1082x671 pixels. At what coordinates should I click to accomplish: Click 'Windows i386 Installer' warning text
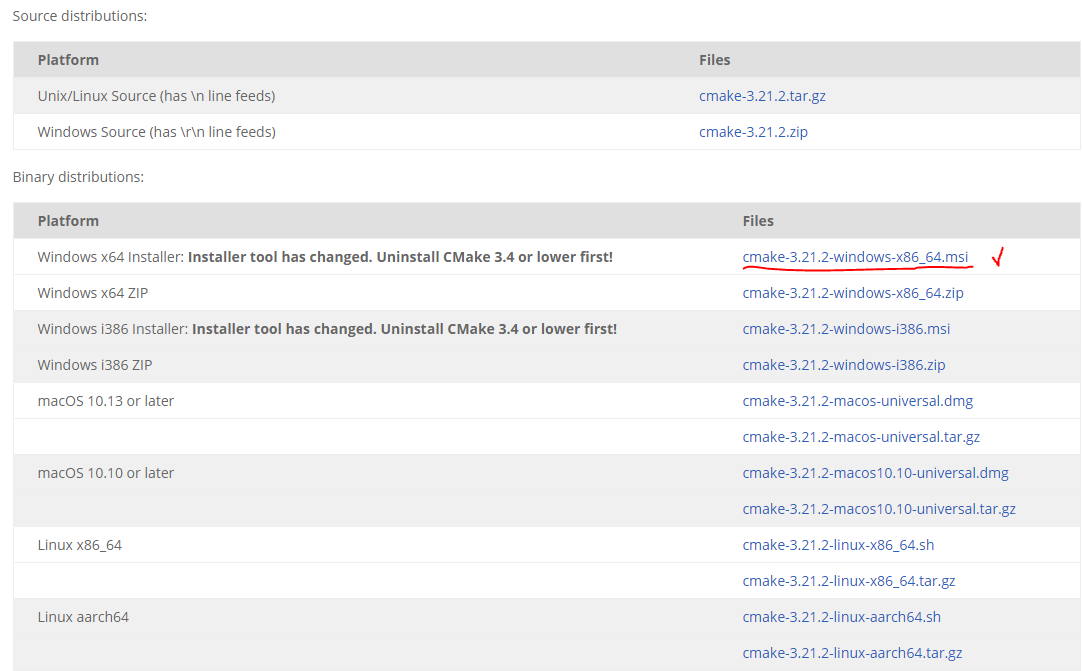pyautogui.click(x=327, y=329)
